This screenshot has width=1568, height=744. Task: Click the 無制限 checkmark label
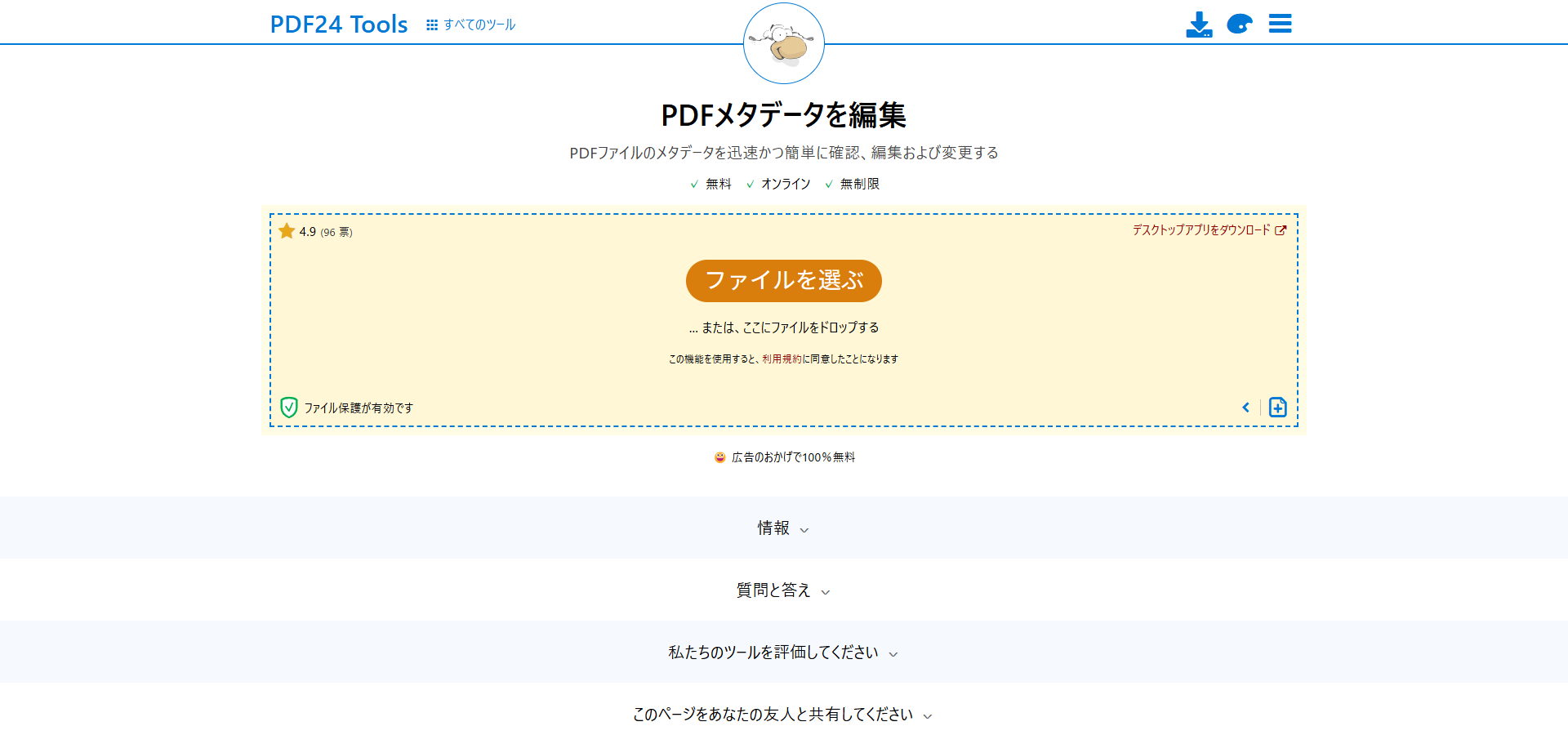pyautogui.click(x=852, y=185)
